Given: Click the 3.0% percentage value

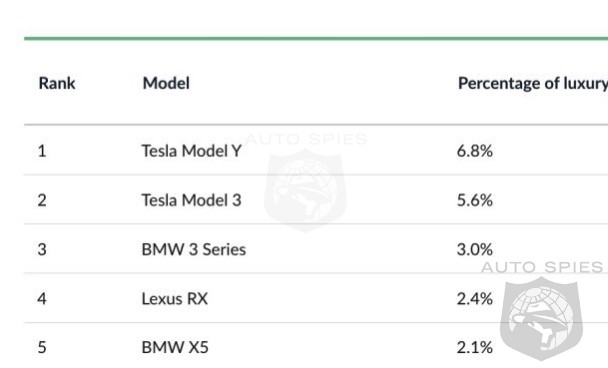Looking at the screenshot, I should [475, 249].
